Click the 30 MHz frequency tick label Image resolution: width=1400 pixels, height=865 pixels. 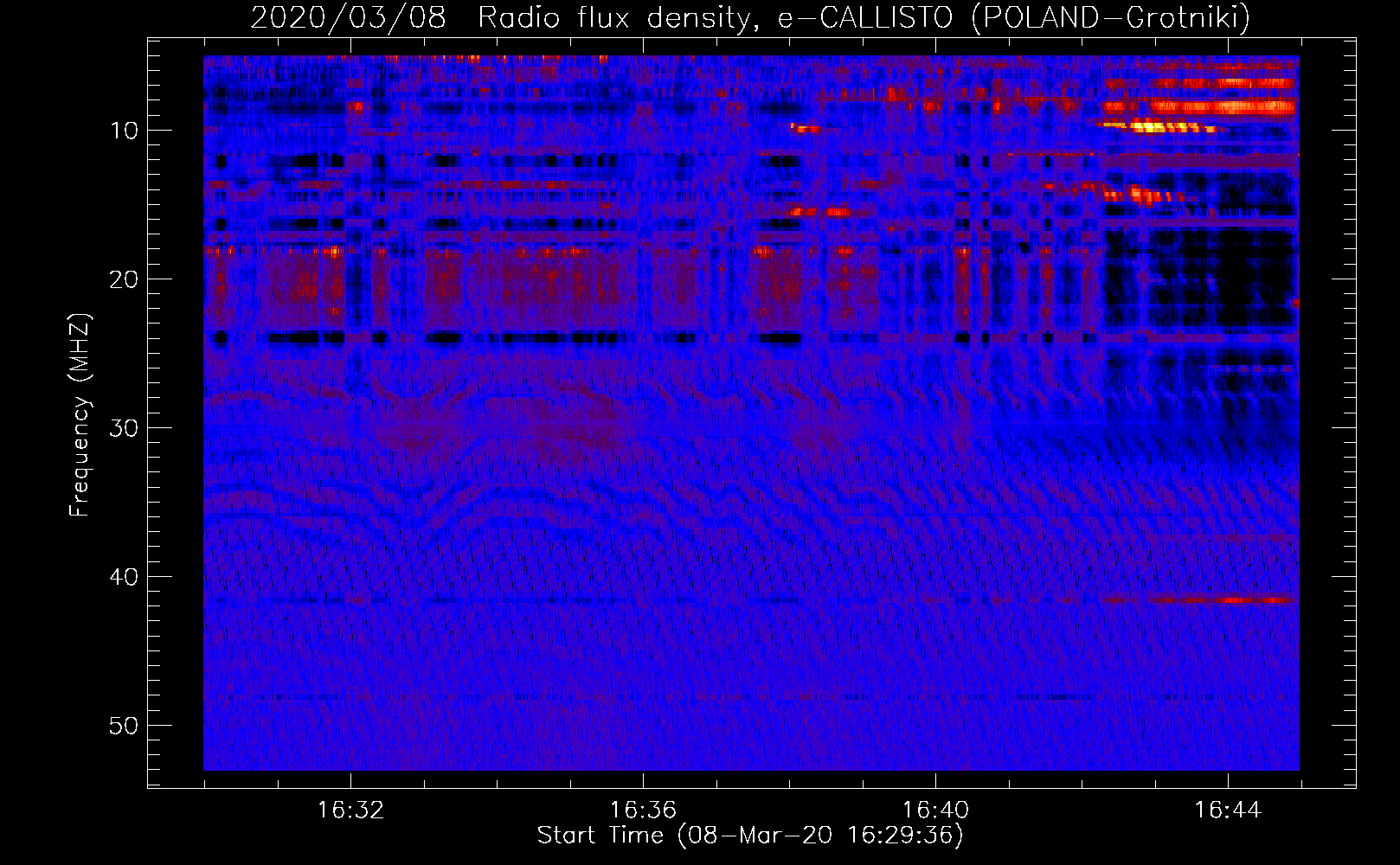click(x=125, y=428)
